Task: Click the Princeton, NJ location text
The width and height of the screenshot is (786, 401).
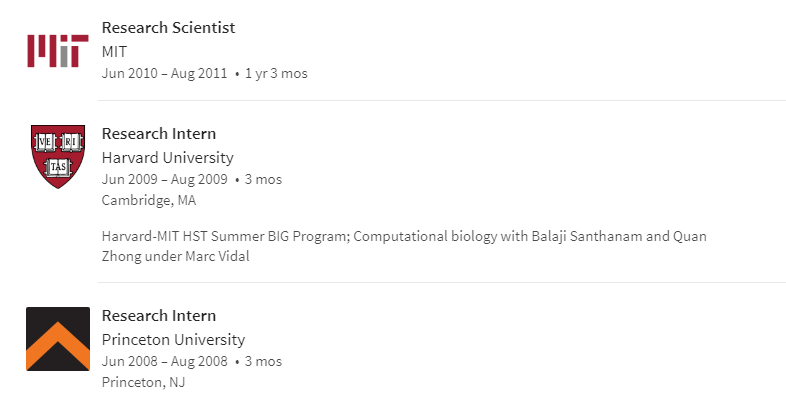Action: [x=143, y=382]
